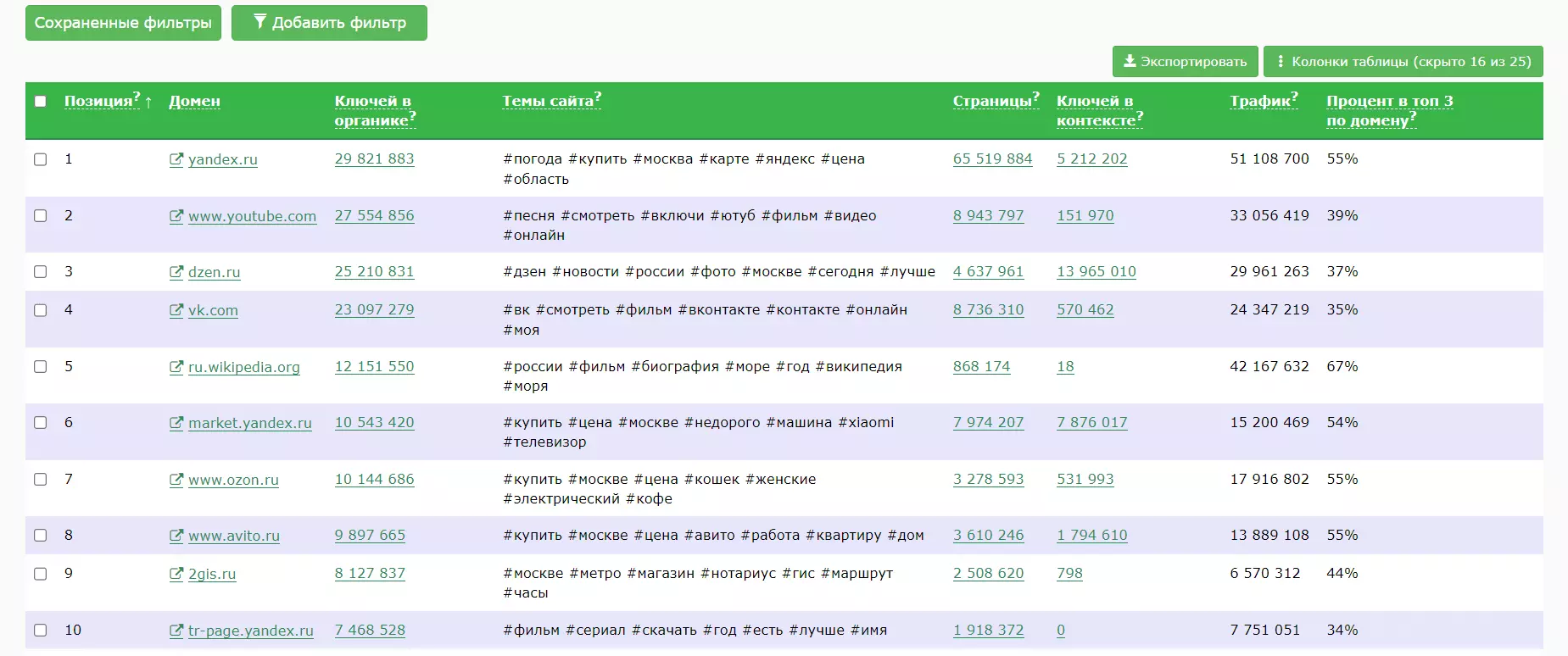Open context keywords count 13 965 010
Image resolution: width=1568 pixels, height=656 pixels.
click(1096, 271)
